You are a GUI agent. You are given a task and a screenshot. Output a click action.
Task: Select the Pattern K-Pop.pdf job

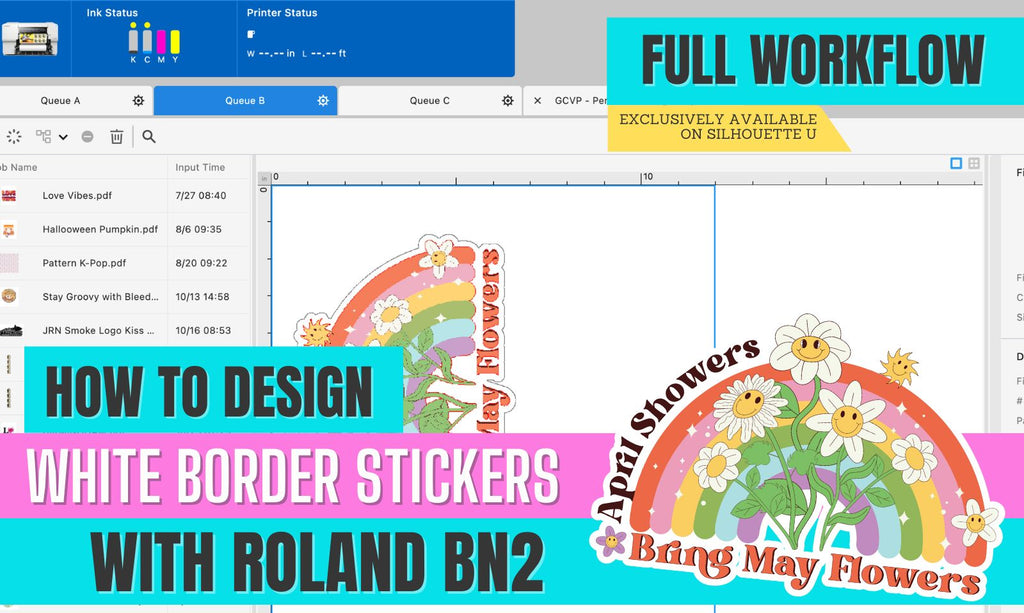(84, 263)
